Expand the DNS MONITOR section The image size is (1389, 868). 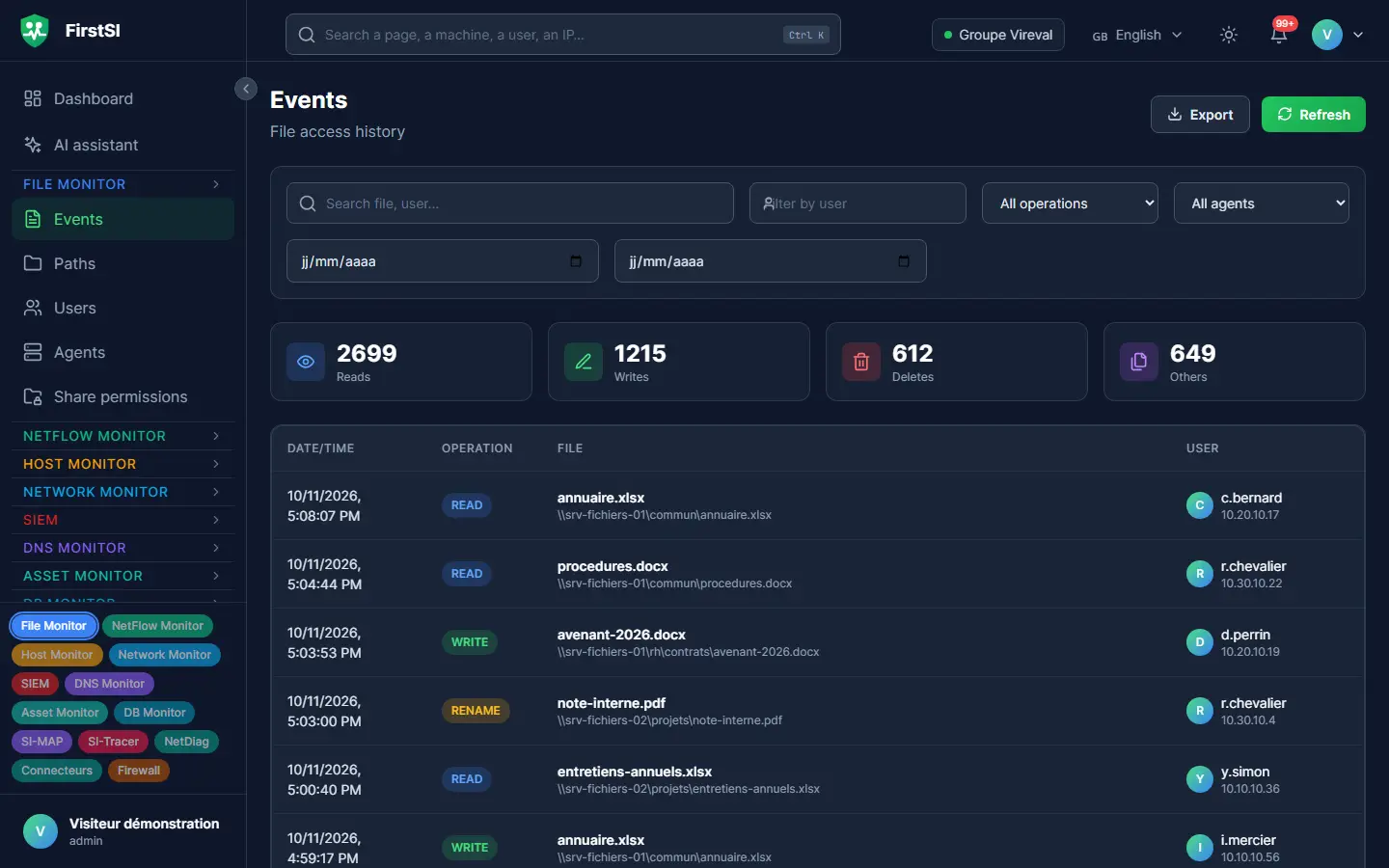[x=123, y=548]
